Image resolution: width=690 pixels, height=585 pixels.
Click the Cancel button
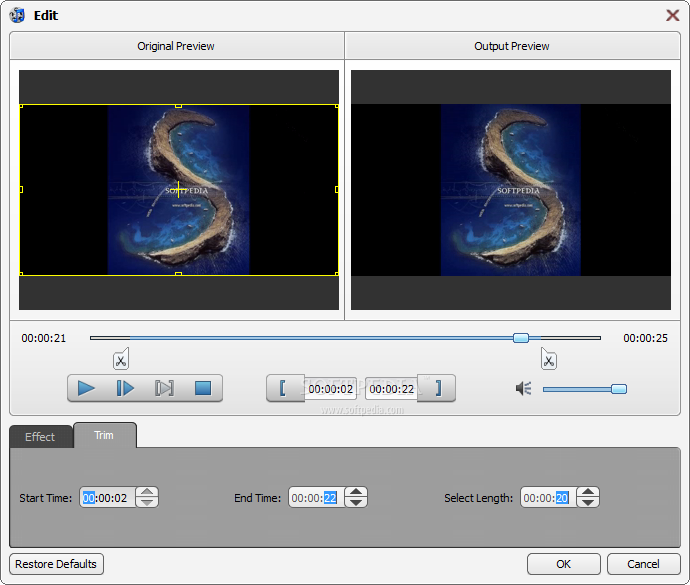click(x=643, y=564)
